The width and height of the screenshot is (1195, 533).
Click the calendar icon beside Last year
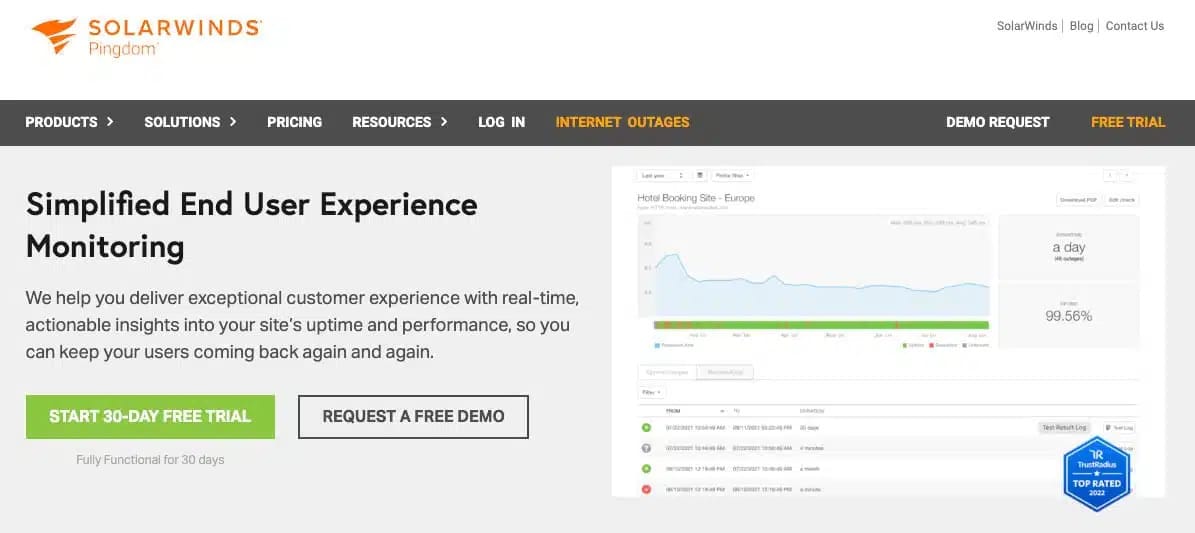(700, 175)
